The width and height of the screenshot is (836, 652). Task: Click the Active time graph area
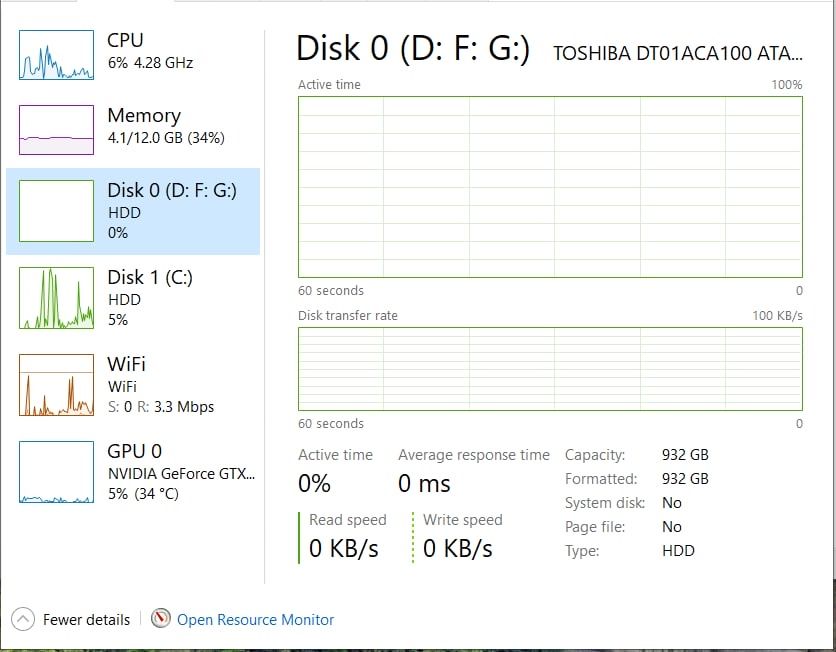[550, 187]
